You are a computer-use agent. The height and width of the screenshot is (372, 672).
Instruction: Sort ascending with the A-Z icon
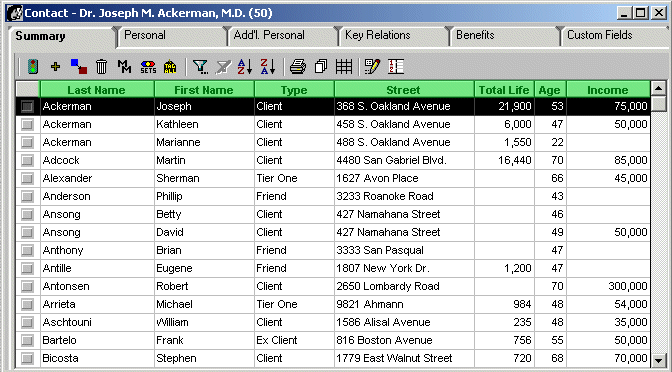245,66
